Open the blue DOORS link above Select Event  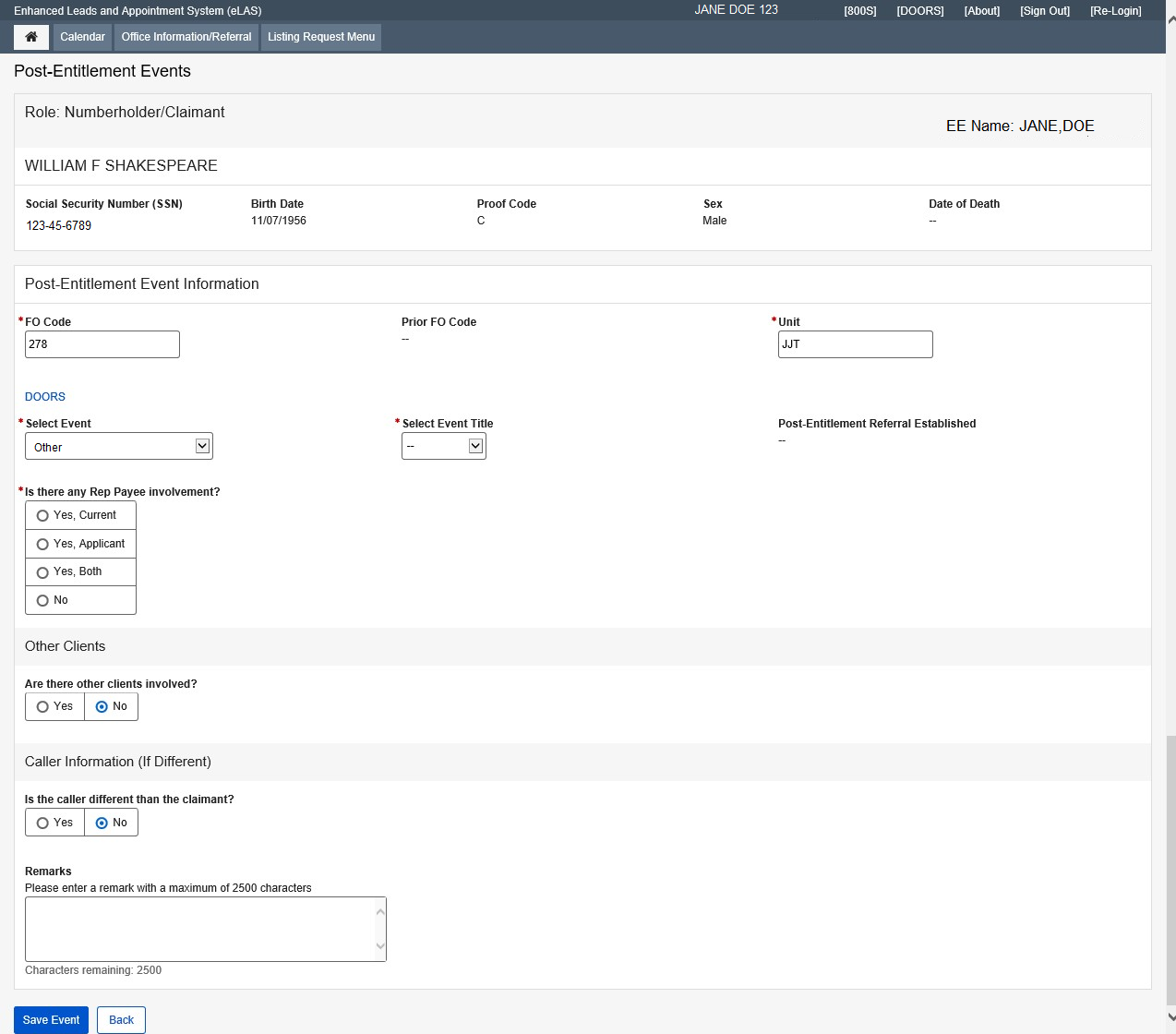click(x=45, y=397)
